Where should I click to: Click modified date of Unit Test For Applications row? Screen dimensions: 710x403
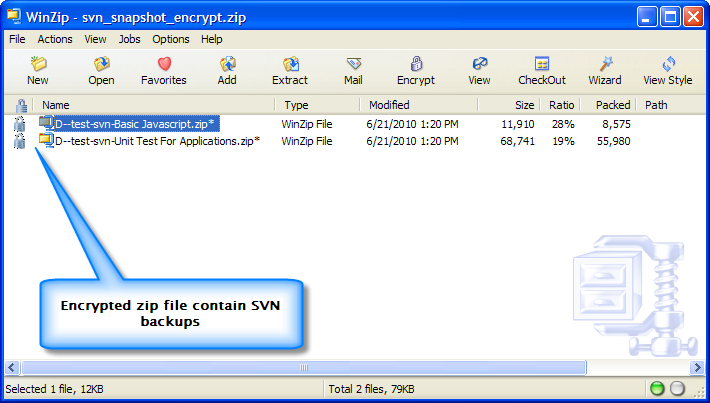(412, 141)
